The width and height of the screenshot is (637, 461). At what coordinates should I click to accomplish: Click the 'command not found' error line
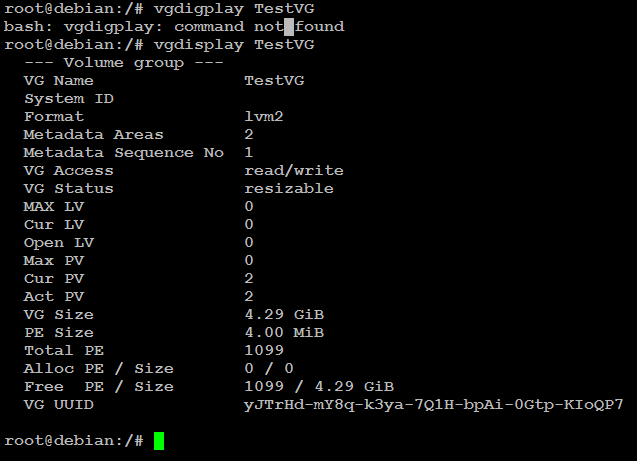[x=174, y=27]
